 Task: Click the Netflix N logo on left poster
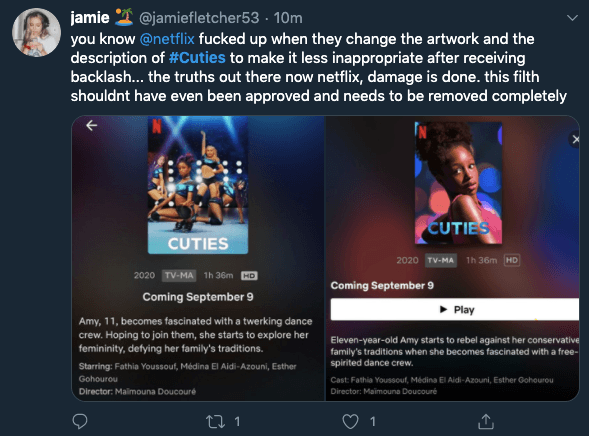157,126
